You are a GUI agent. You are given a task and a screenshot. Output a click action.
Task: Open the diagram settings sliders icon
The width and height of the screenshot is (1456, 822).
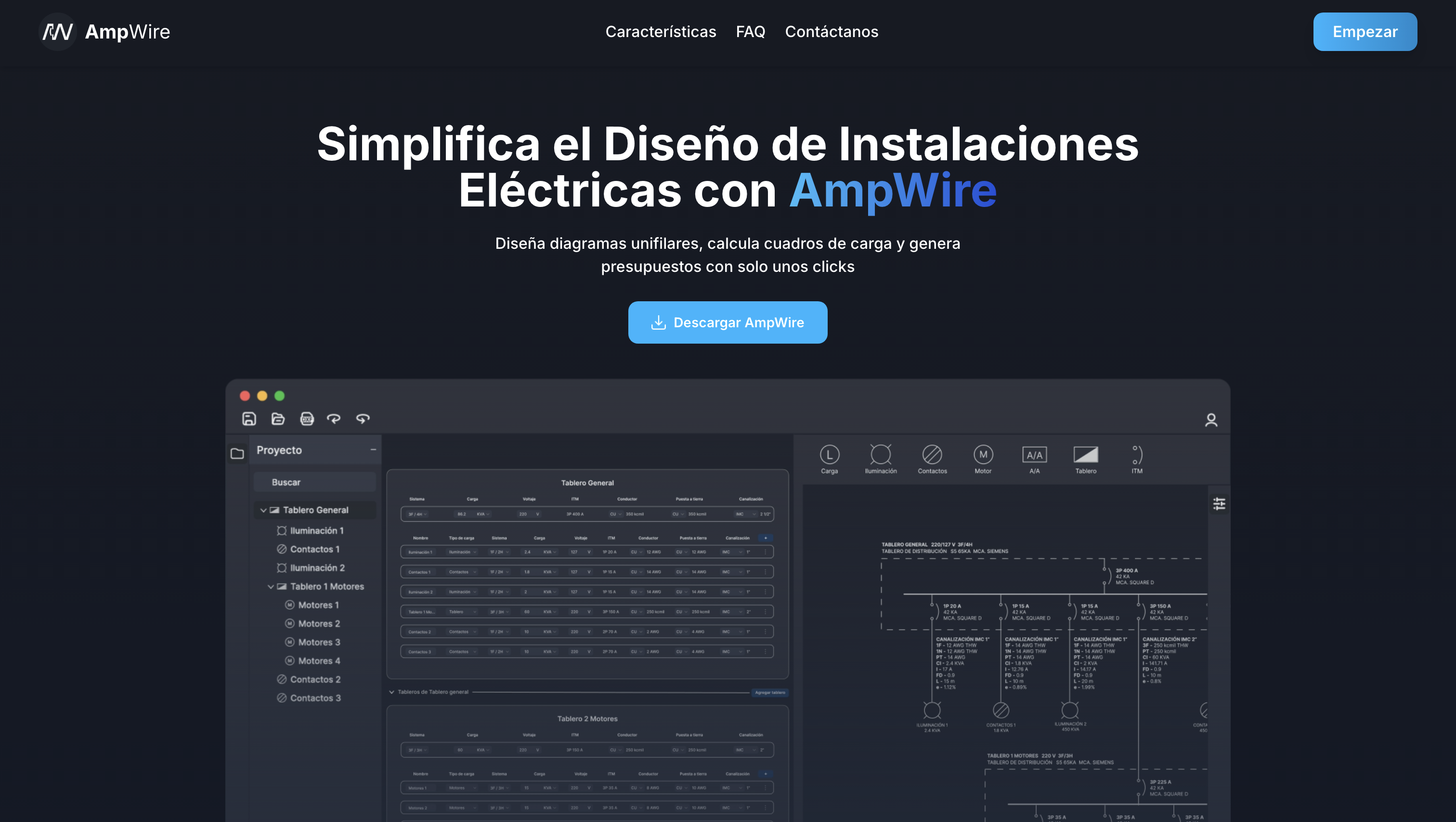point(1219,503)
